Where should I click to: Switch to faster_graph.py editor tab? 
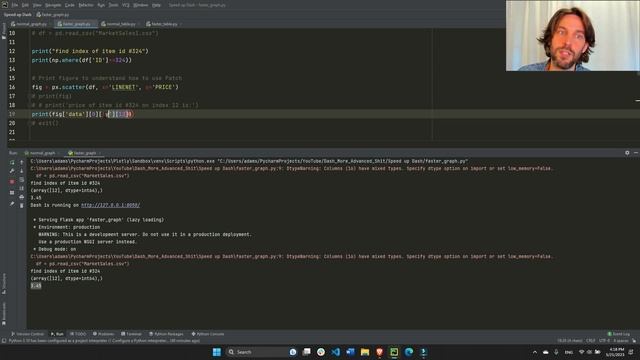[x=76, y=24]
